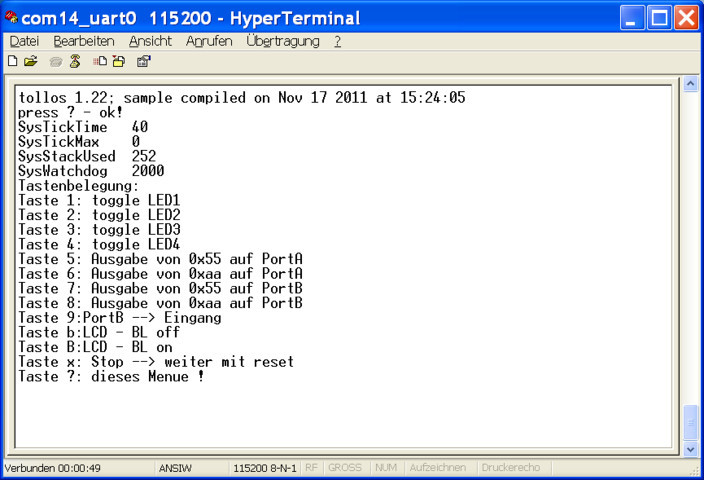Click the Send toolbar icon
The width and height of the screenshot is (704, 480).
(x=100, y=61)
